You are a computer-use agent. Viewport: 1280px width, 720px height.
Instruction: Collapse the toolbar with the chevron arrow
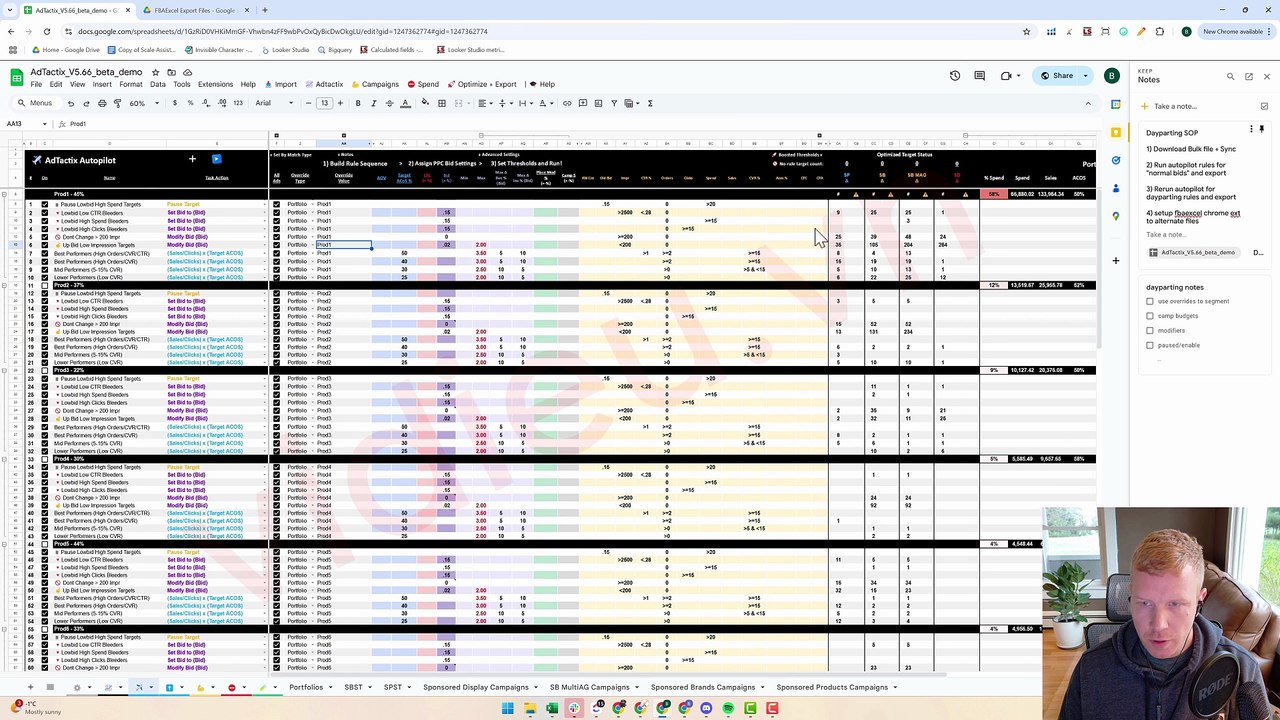(1088, 103)
